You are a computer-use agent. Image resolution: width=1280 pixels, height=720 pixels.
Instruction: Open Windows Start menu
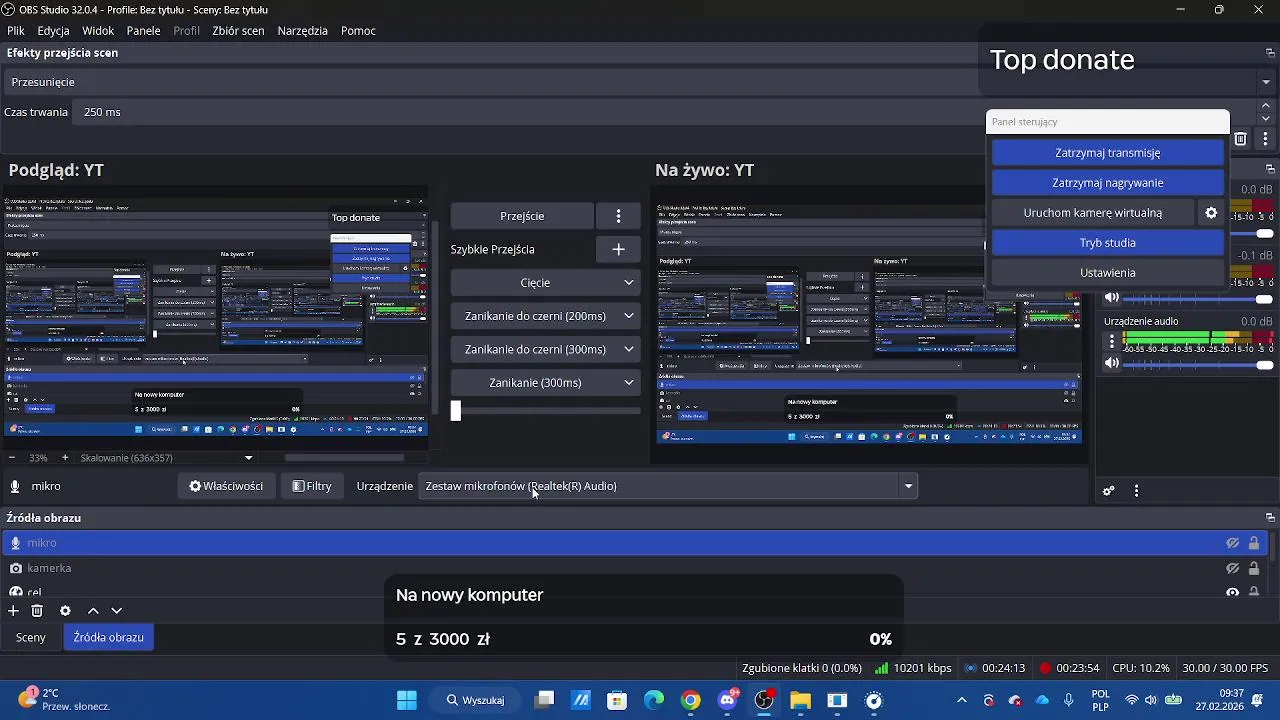point(407,700)
